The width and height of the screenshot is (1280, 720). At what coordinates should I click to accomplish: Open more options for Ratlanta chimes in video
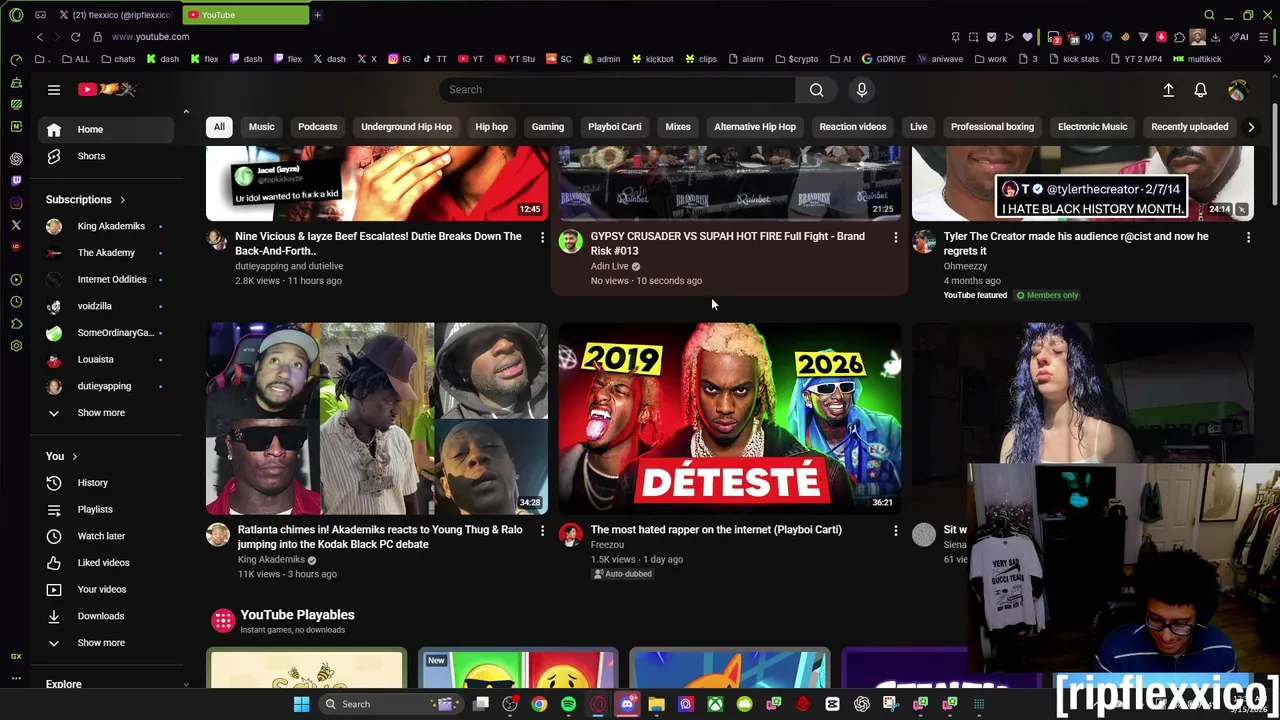(542, 531)
